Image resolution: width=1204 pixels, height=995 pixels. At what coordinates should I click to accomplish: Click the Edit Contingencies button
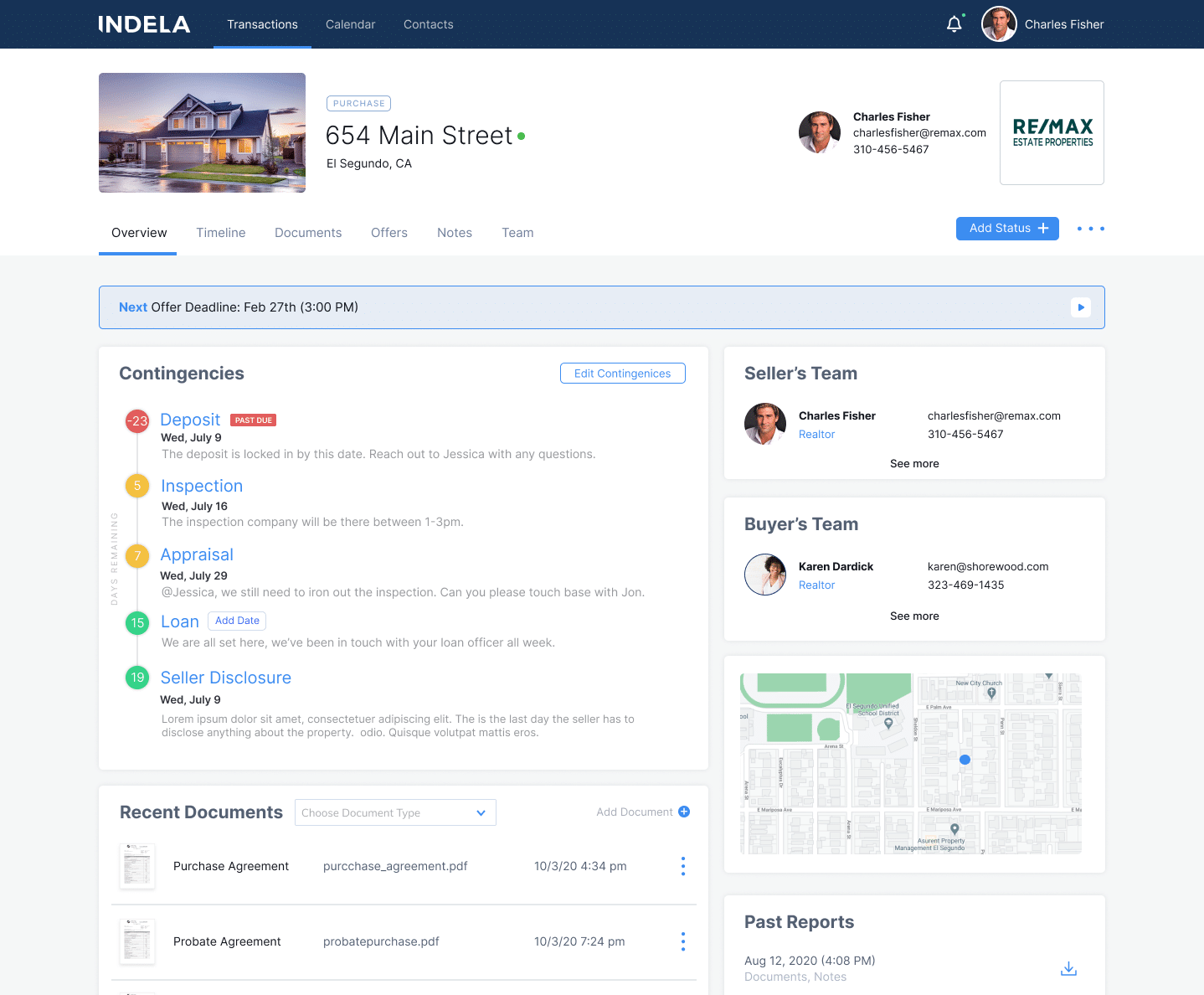coord(622,374)
